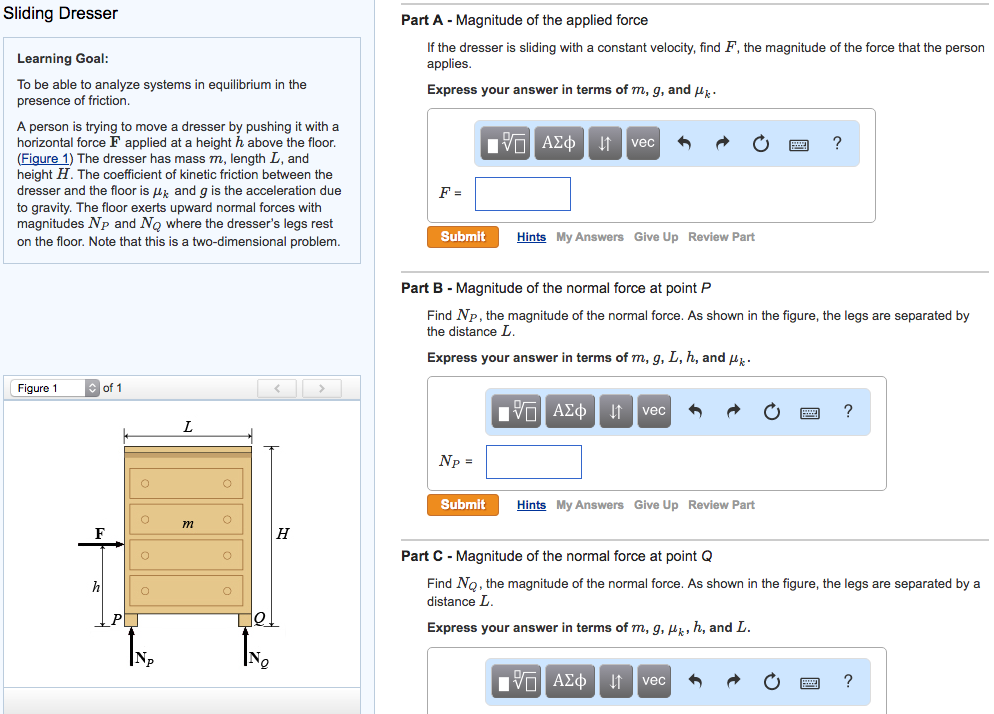Click the N_P answer input field
This screenshot has height=714, width=994.
[534, 462]
